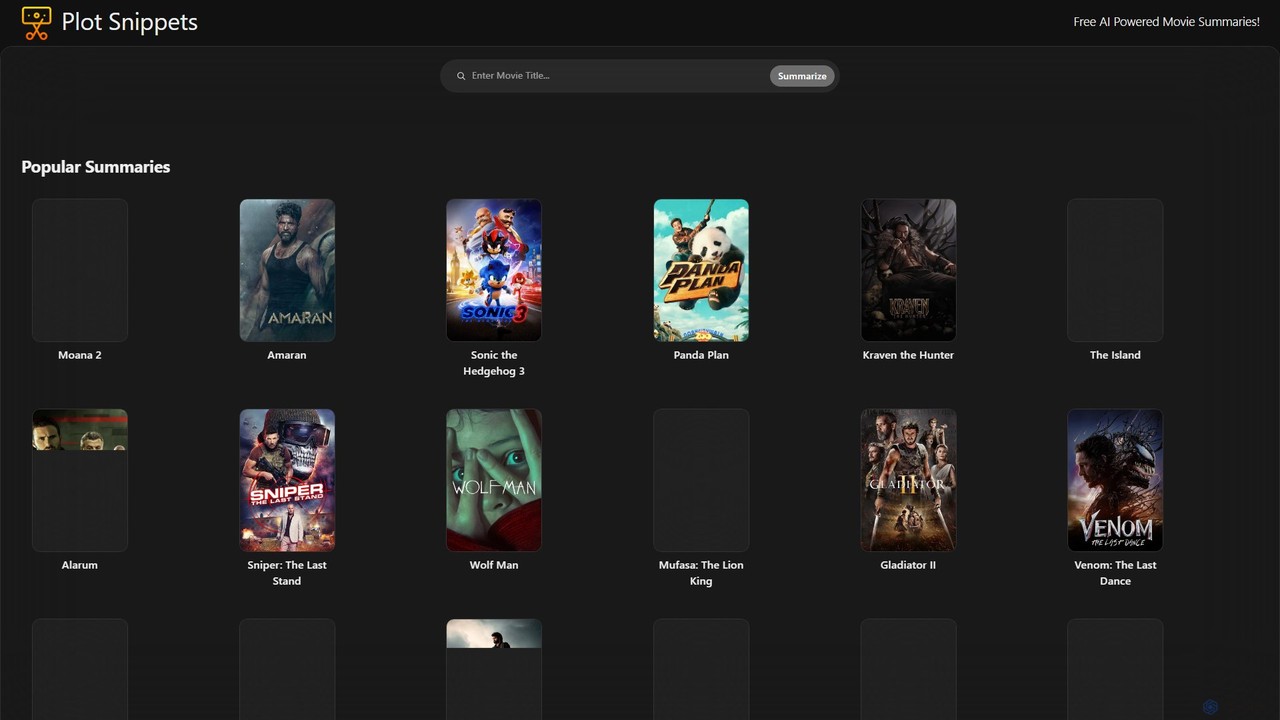The height and width of the screenshot is (720, 1280).
Task: Click the Amaran title text
Action: coord(287,355)
